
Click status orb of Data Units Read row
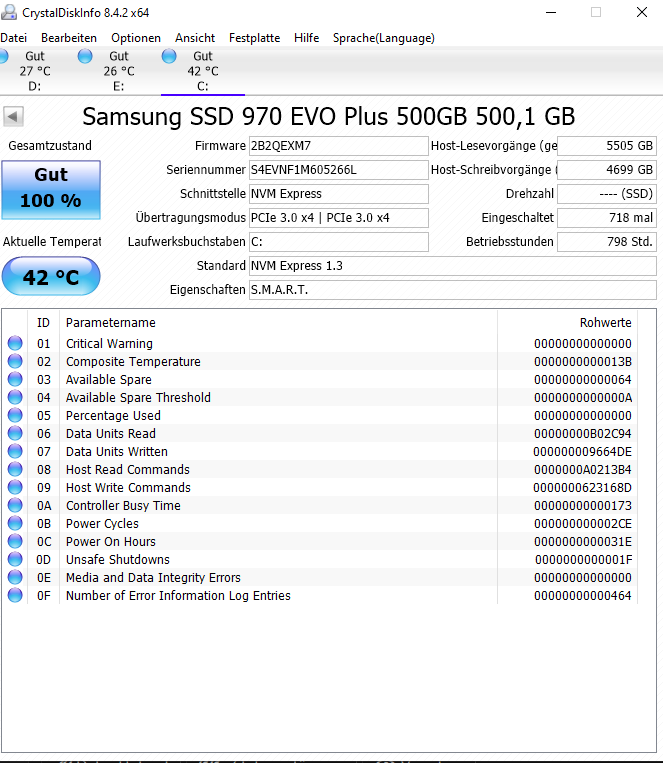pyautogui.click(x=15, y=433)
